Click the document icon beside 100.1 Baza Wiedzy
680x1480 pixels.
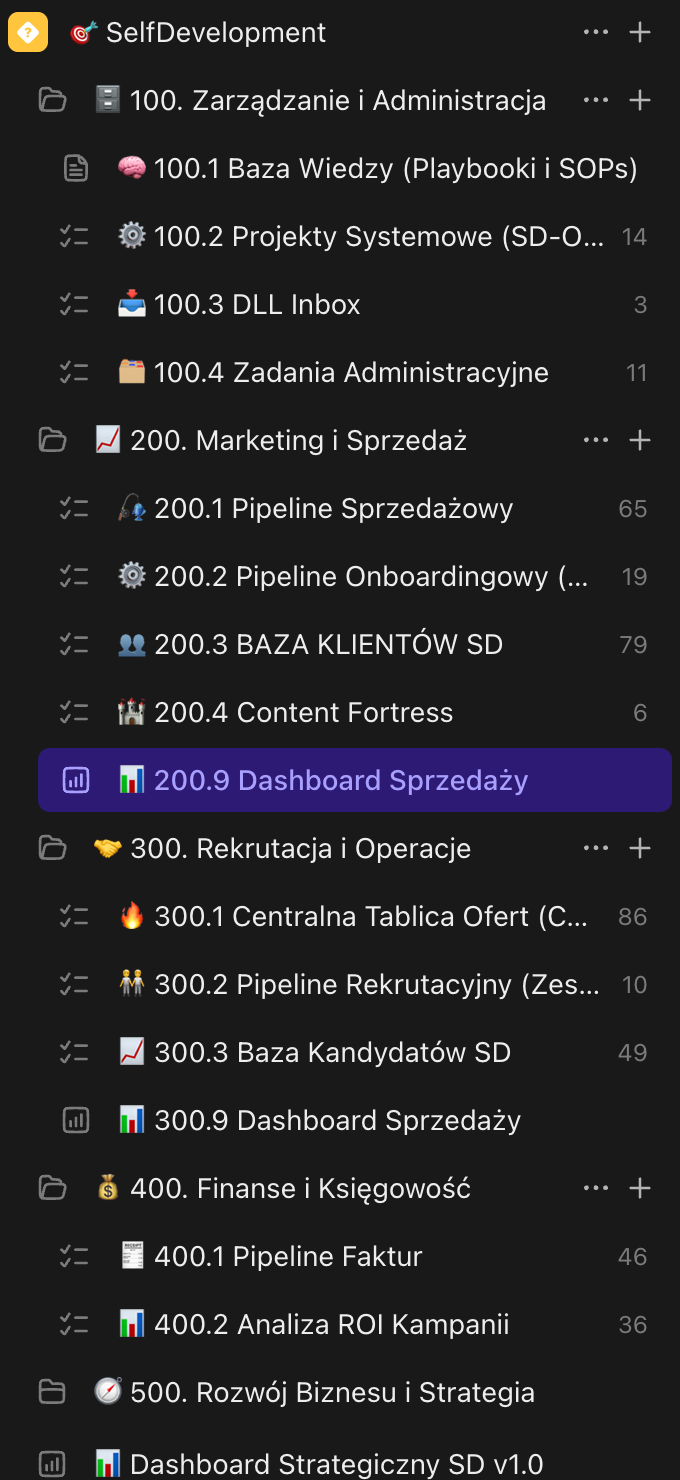(75, 168)
